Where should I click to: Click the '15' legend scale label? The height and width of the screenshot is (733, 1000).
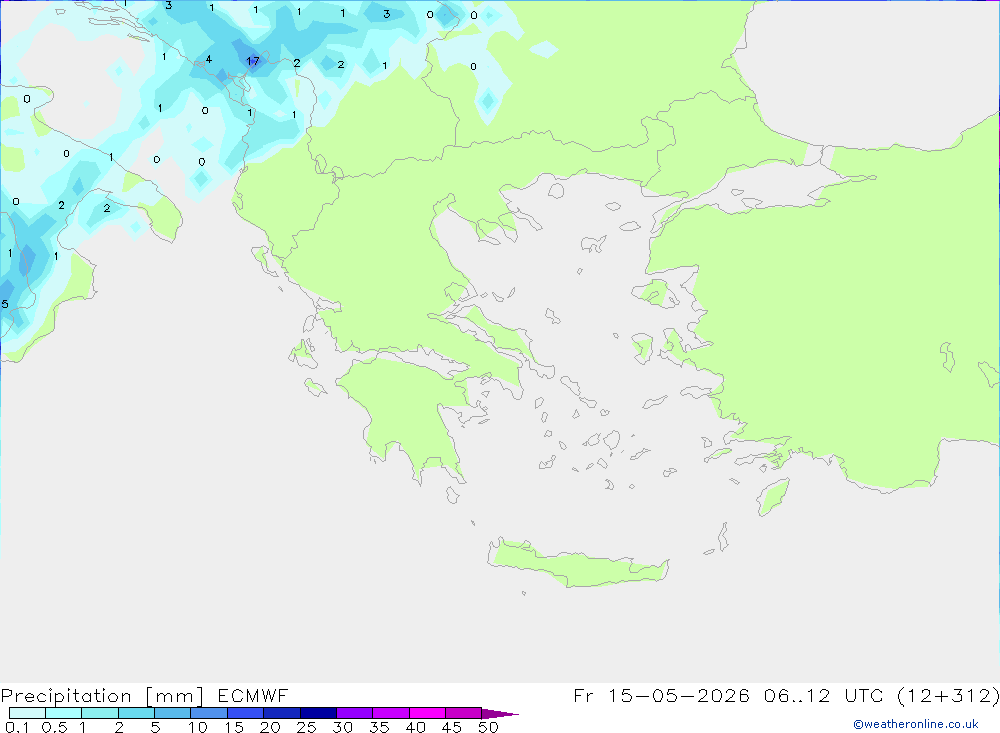[x=234, y=727]
